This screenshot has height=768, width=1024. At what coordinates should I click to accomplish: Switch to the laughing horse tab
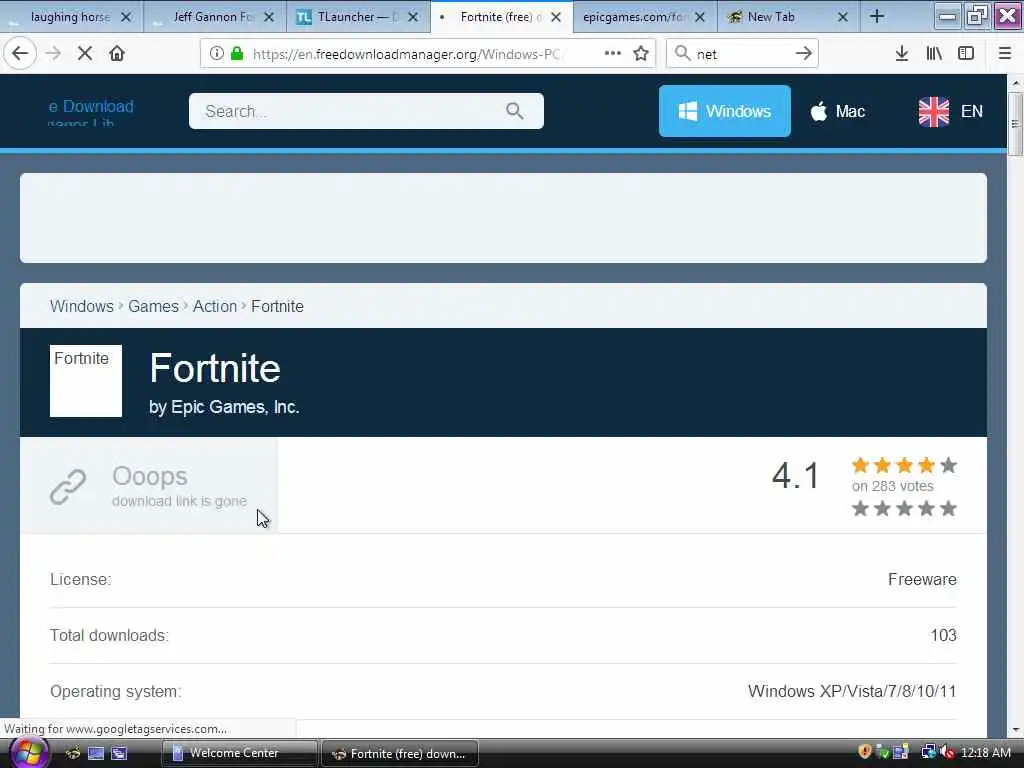(71, 17)
